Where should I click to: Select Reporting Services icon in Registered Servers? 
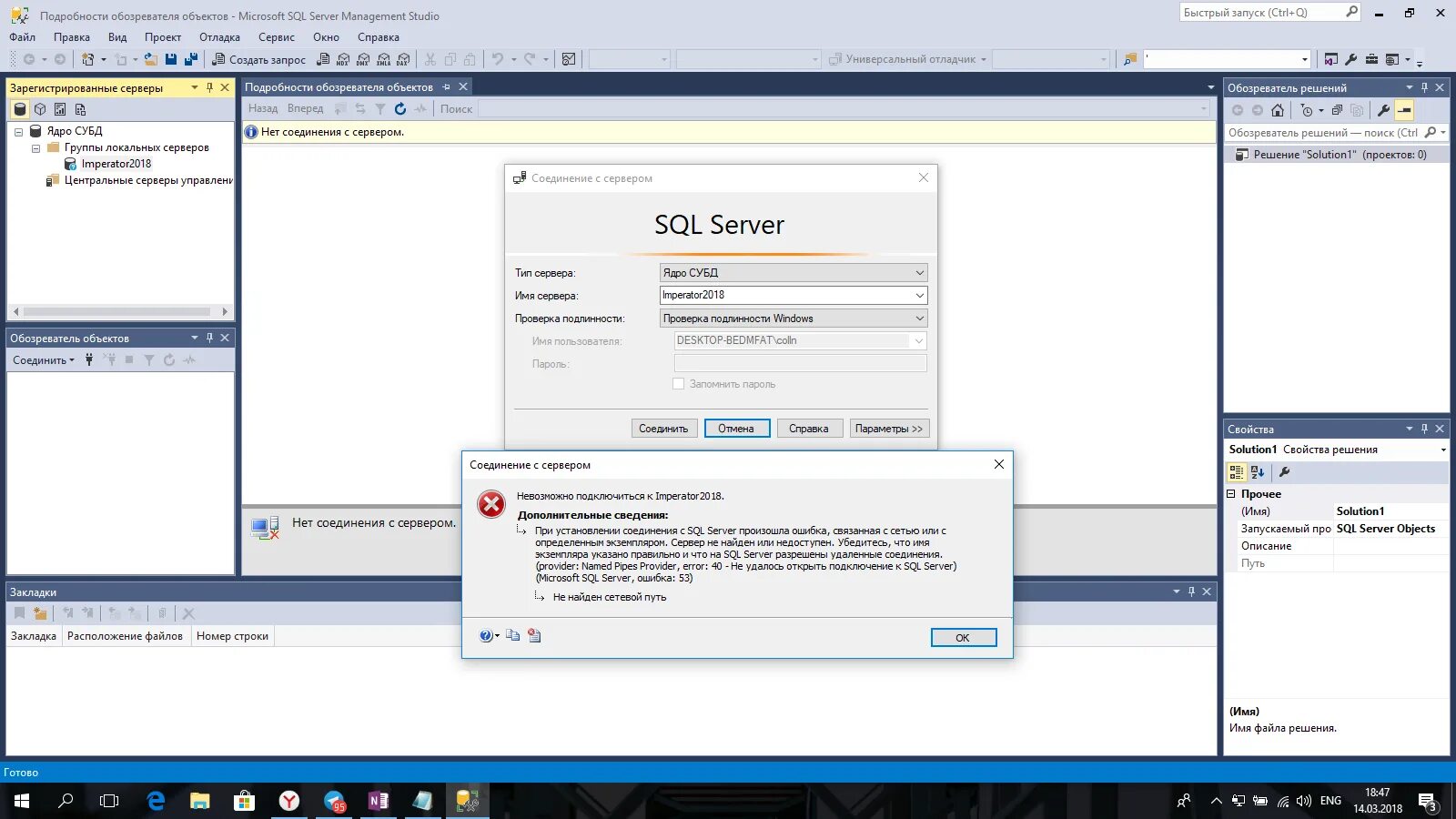pyautogui.click(x=60, y=109)
